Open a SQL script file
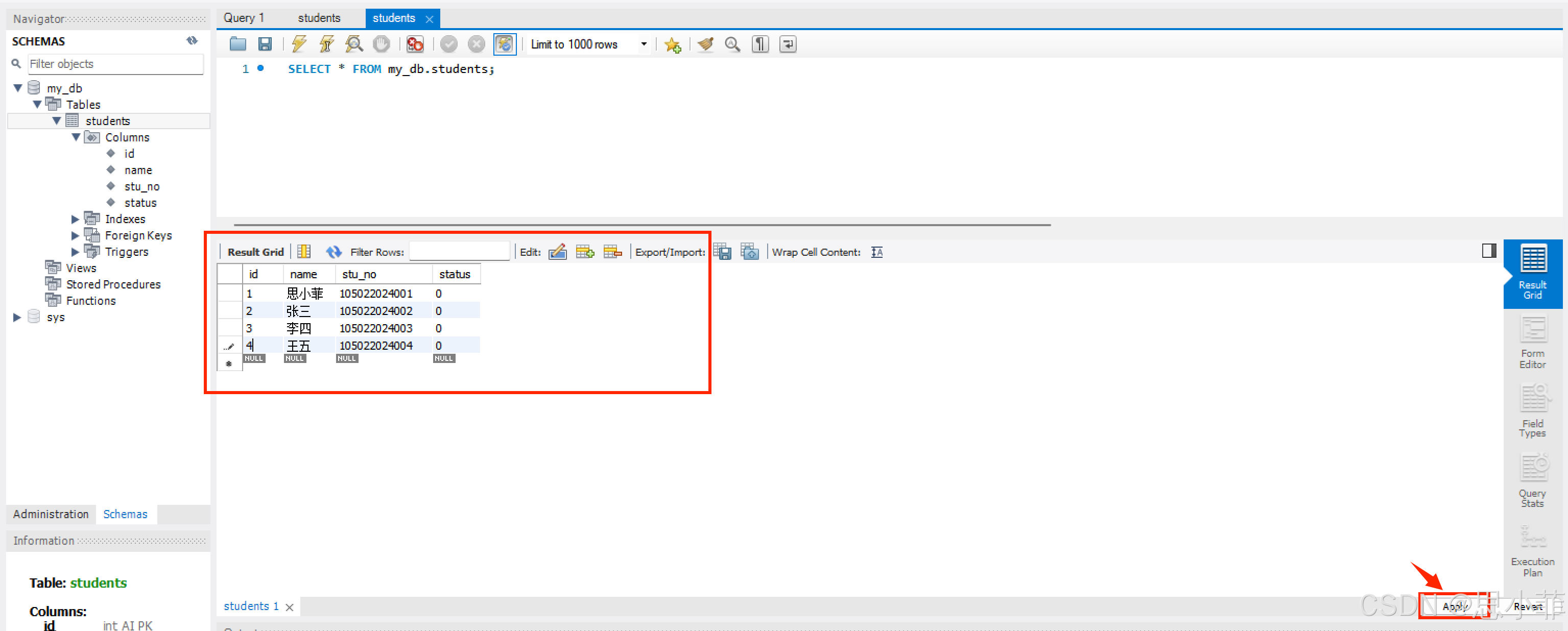Image resolution: width=1568 pixels, height=631 pixels. coord(237,44)
